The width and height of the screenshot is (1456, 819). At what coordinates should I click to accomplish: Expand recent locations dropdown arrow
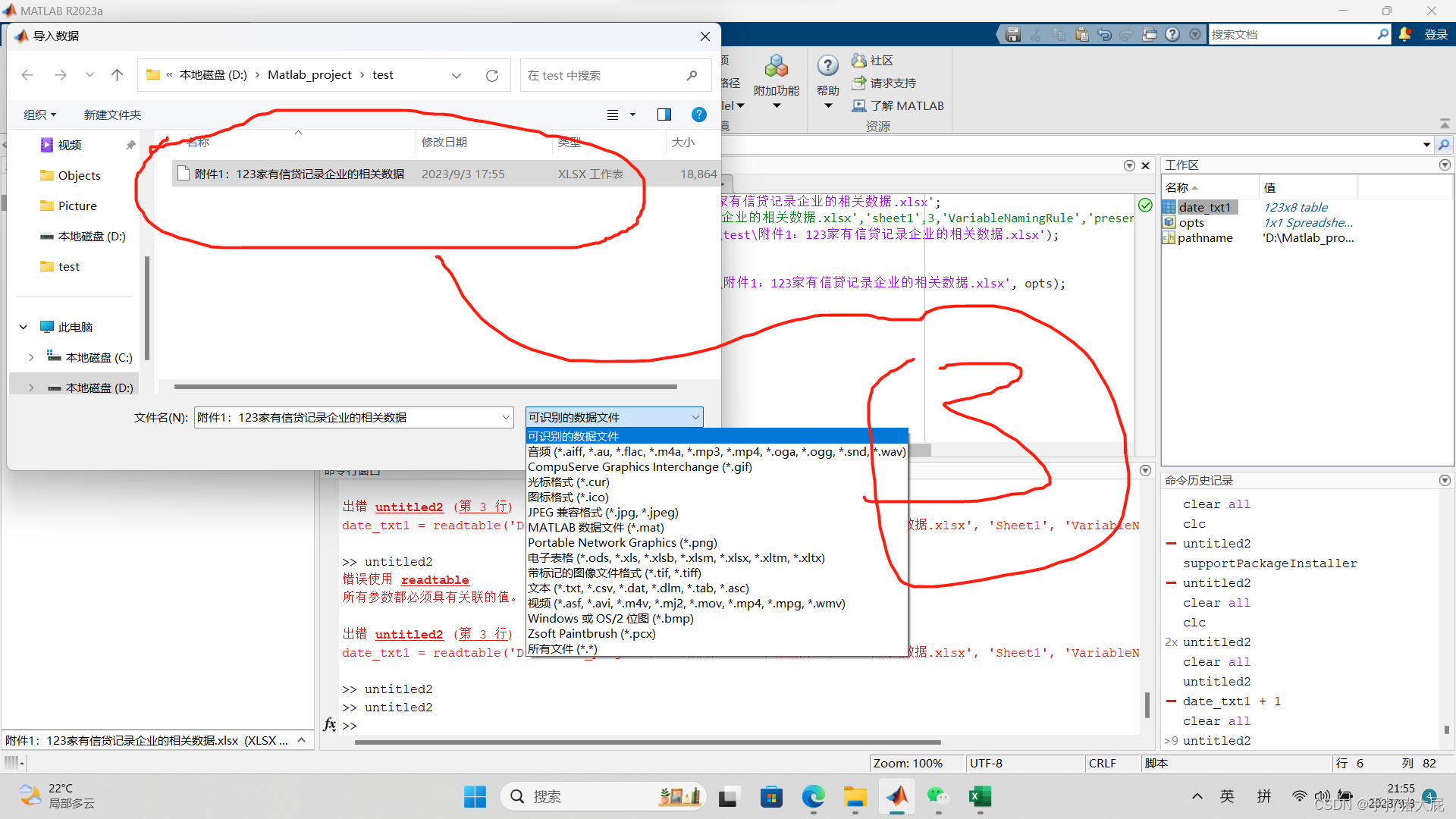pyautogui.click(x=89, y=75)
